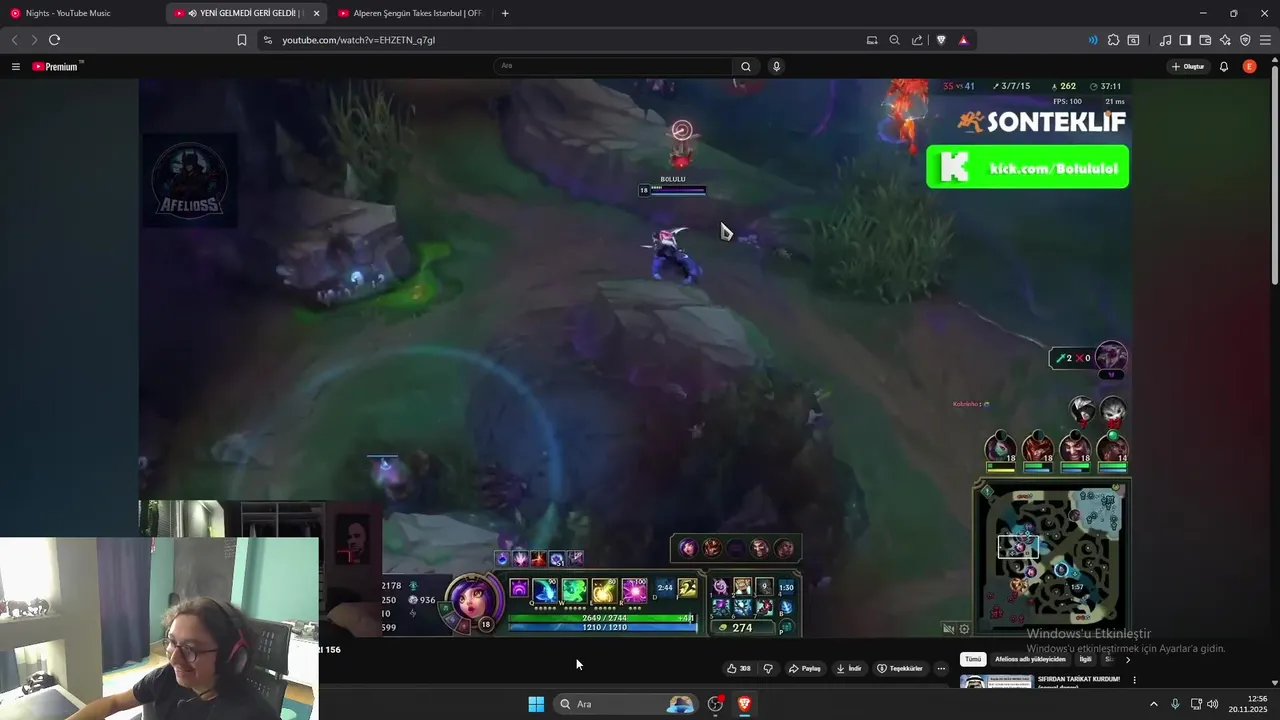Mute tab via speaker icon on active tab

(x=192, y=13)
